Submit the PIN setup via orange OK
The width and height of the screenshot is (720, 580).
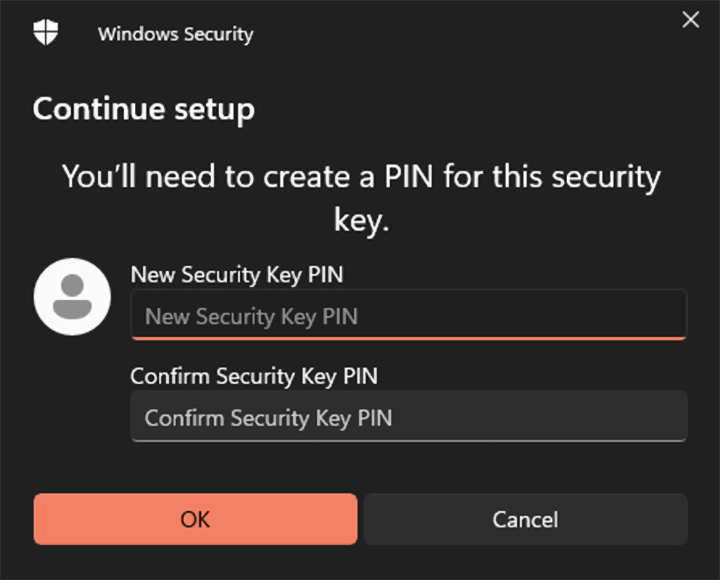195,519
